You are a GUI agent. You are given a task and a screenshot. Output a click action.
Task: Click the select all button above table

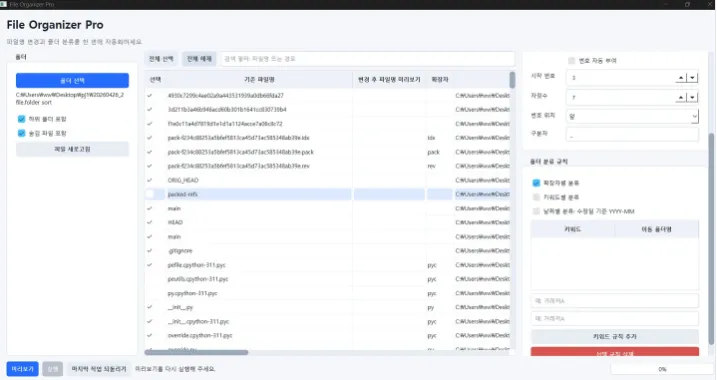point(161,59)
